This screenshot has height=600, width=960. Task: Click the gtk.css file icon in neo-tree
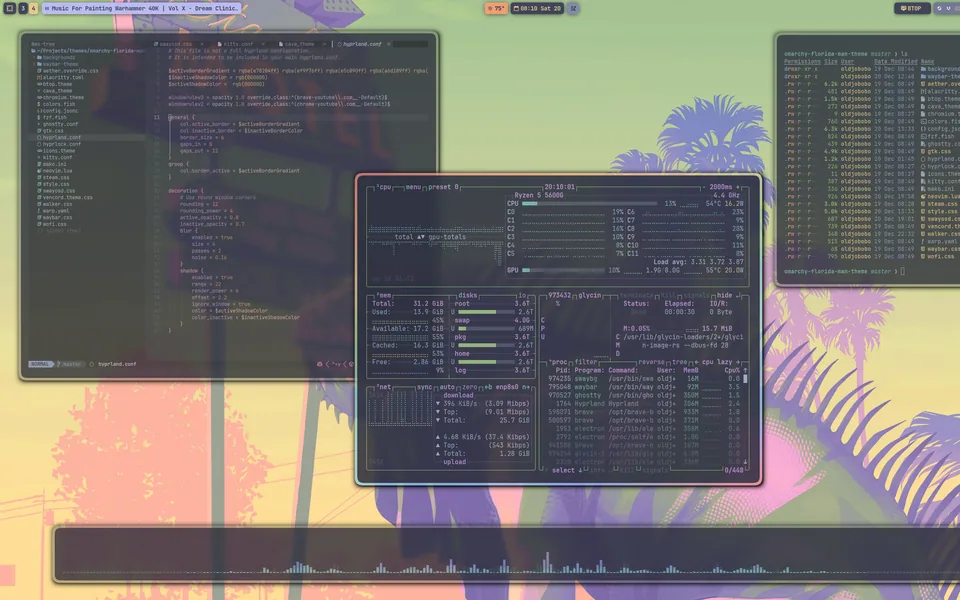[39, 131]
